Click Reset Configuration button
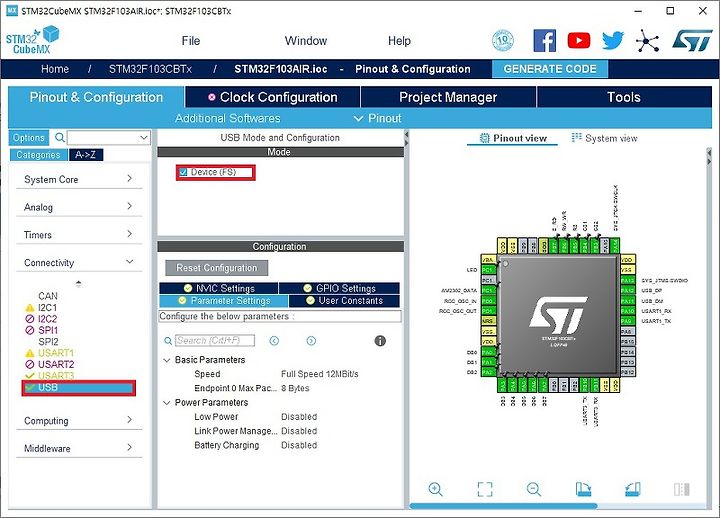 tap(216, 268)
